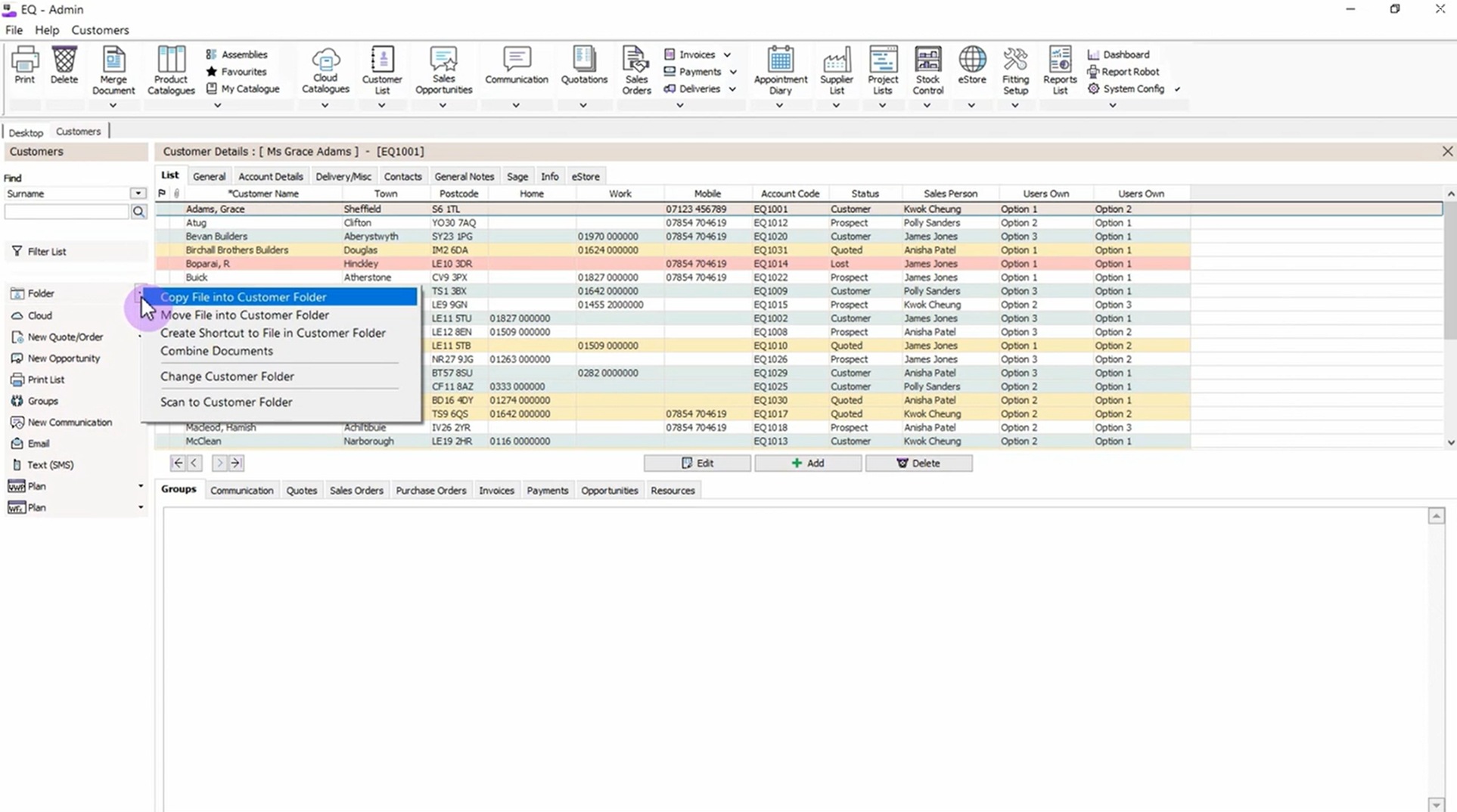Open the Customer List icon
This screenshot has height=812, width=1457.
[382, 70]
